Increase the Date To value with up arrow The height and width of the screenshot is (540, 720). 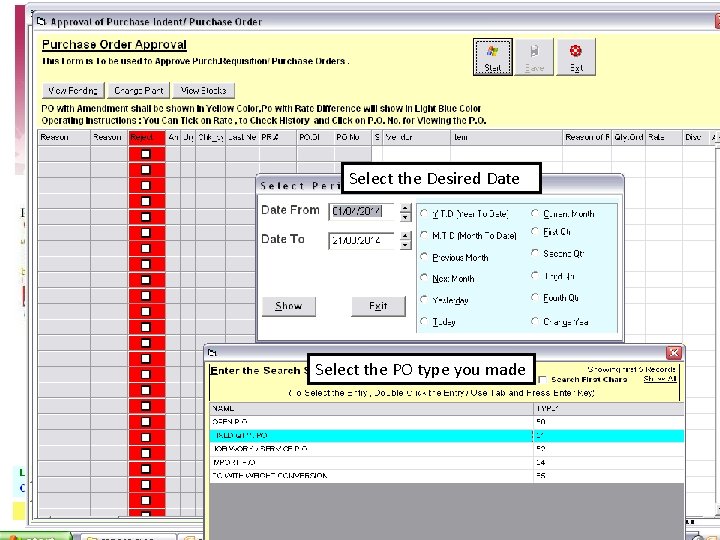pyautogui.click(x=405, y=236)
